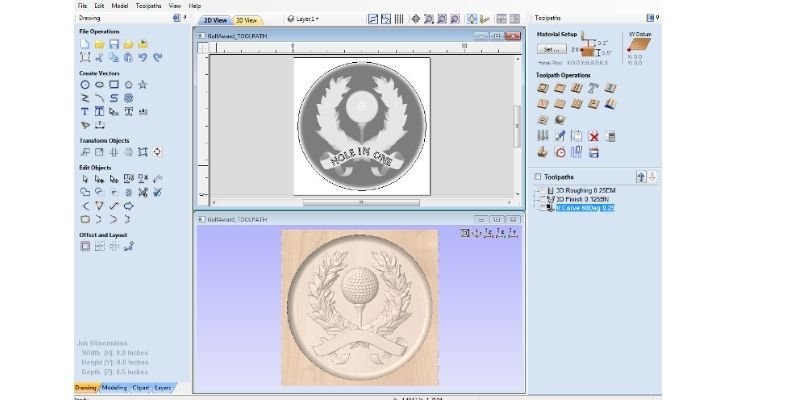The height and width of the screenshot is (400, 800).
Task: Tile the 2D and 3D view windows
Action: point(502,19)
